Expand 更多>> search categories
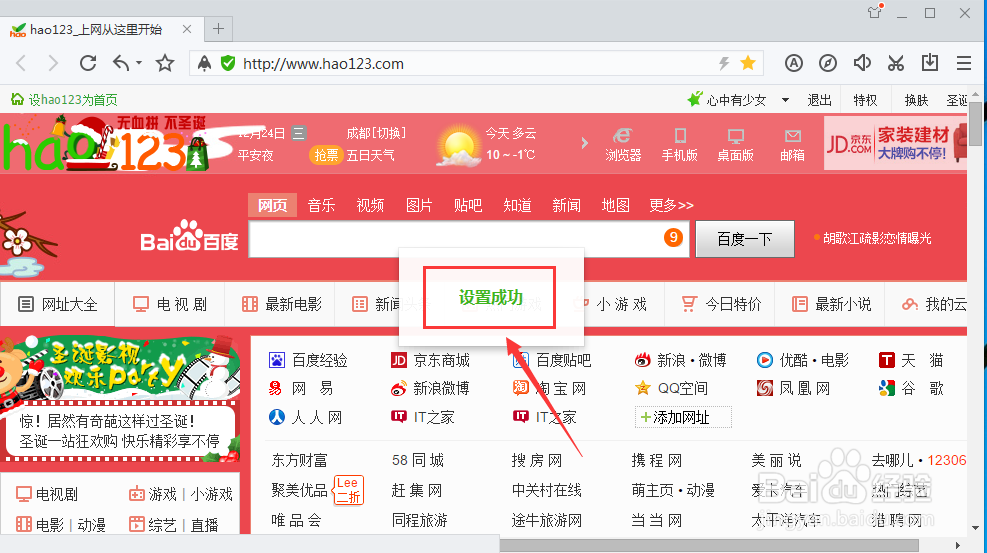The image size is (987, 553). [x=671, y=205]
